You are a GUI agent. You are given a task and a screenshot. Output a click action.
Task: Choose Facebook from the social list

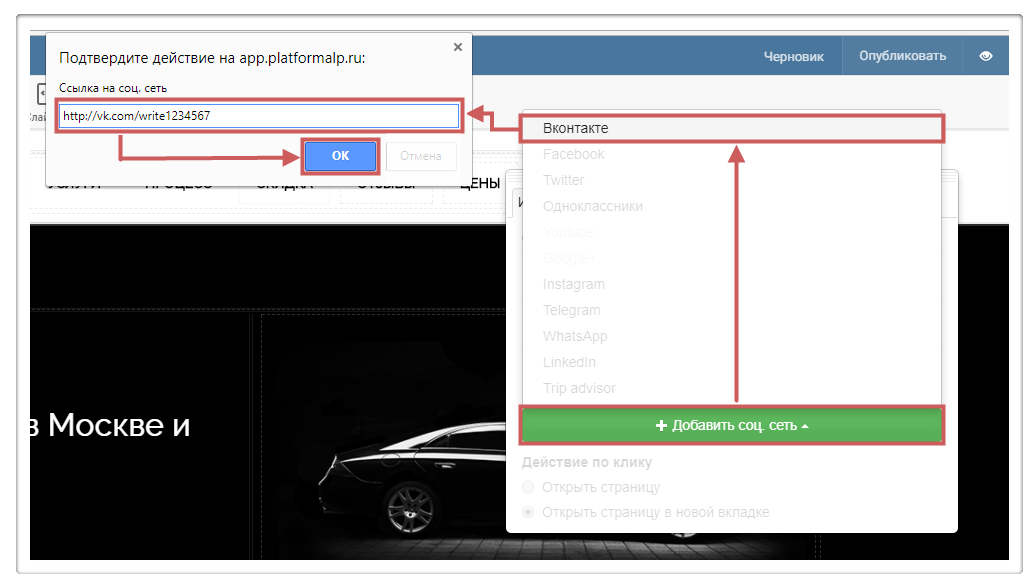(x=574, y=154)
